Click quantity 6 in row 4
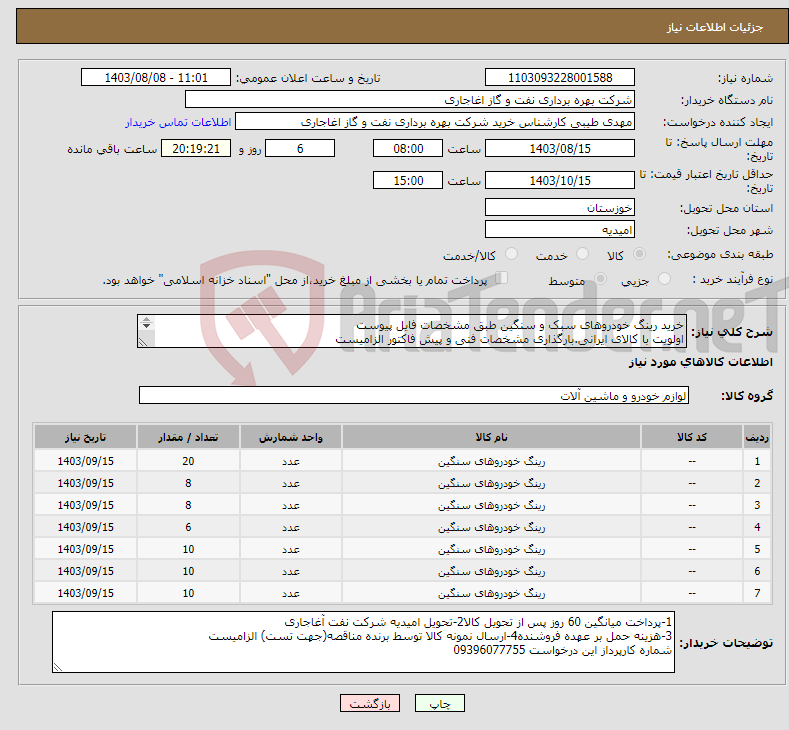This screenshot has height=730, width=789. [x=188, y=527]
